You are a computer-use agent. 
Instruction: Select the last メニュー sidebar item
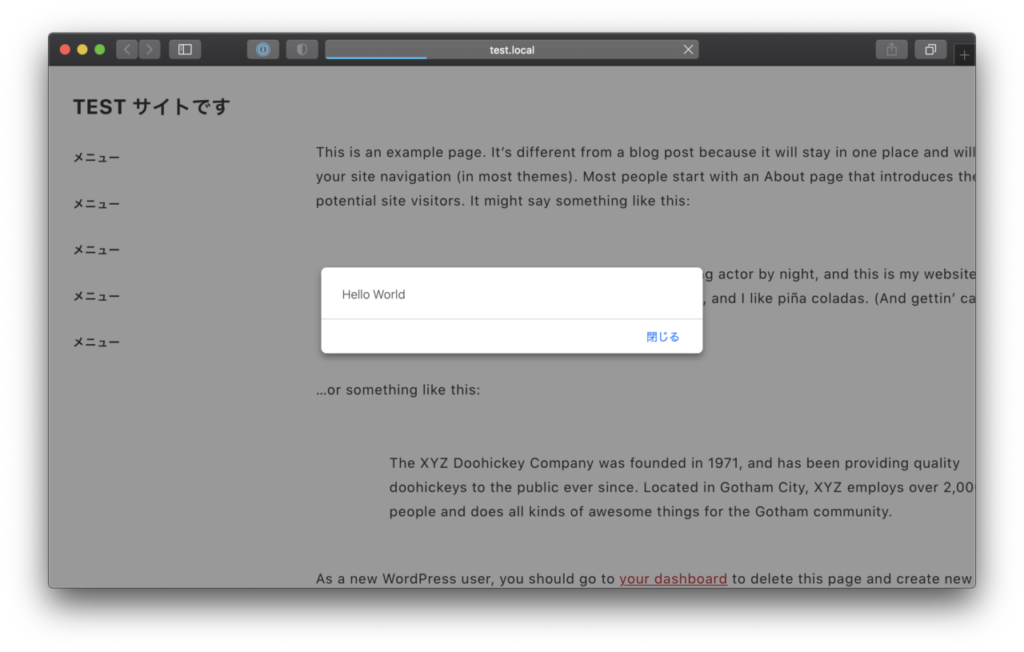pyautogui.click(x=96, y=342)
